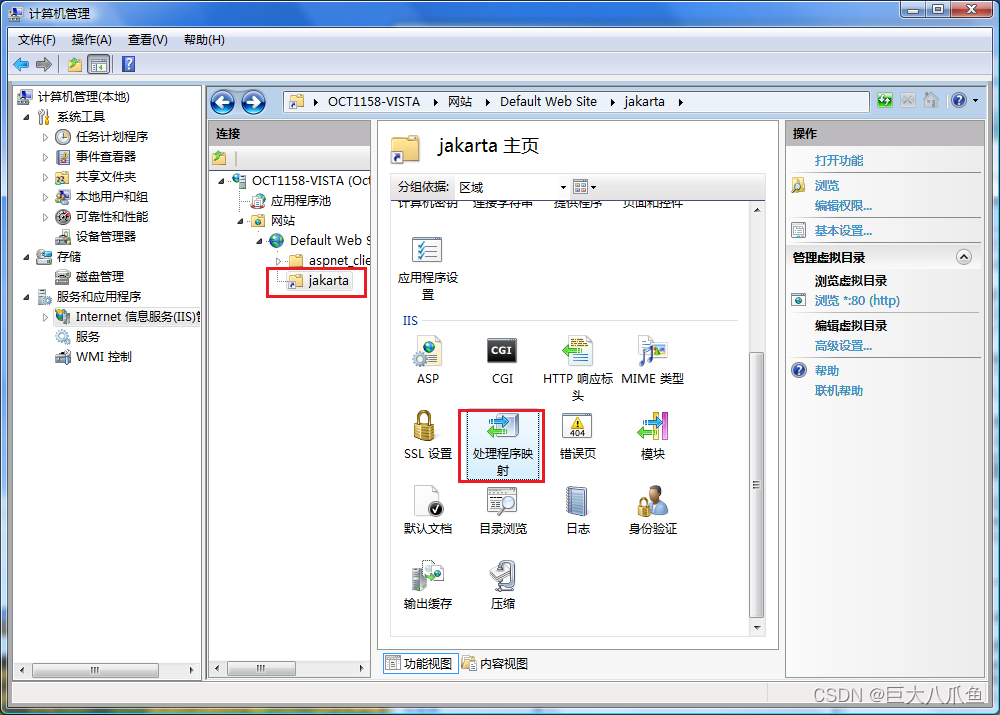The image size is (1000, 715).
Task: Collapse the 存储 tree node
Action: 26,256
